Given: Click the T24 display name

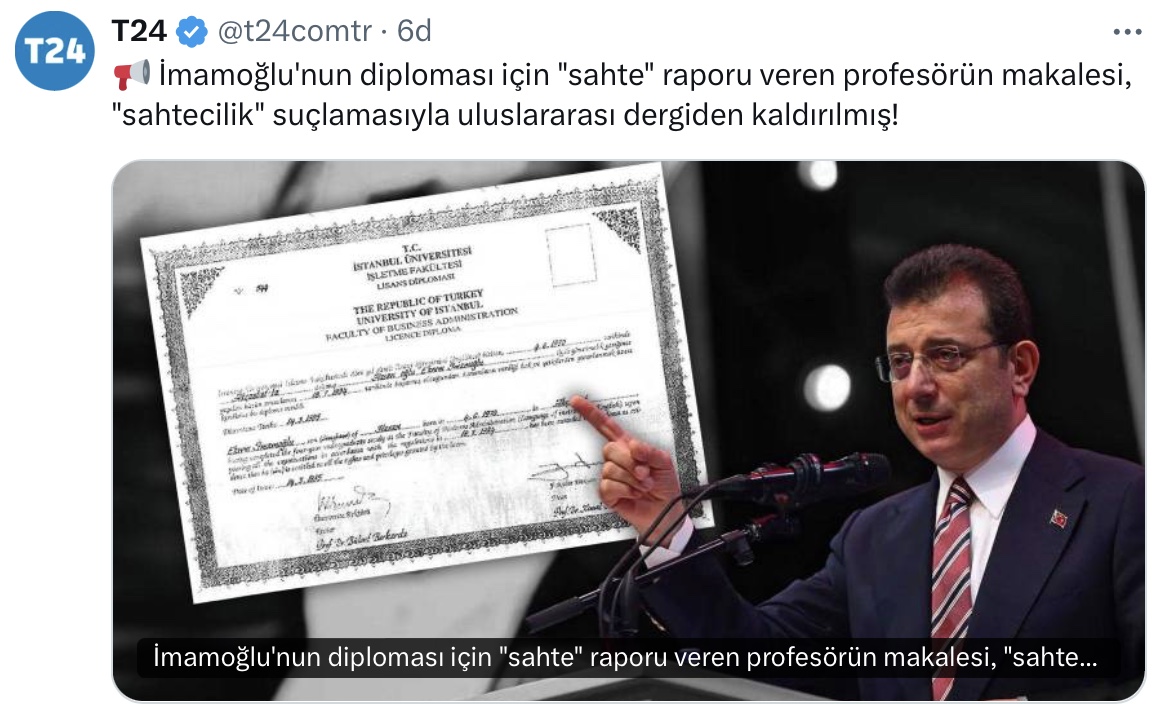Looking at the screenshot, I should point(139,31).
